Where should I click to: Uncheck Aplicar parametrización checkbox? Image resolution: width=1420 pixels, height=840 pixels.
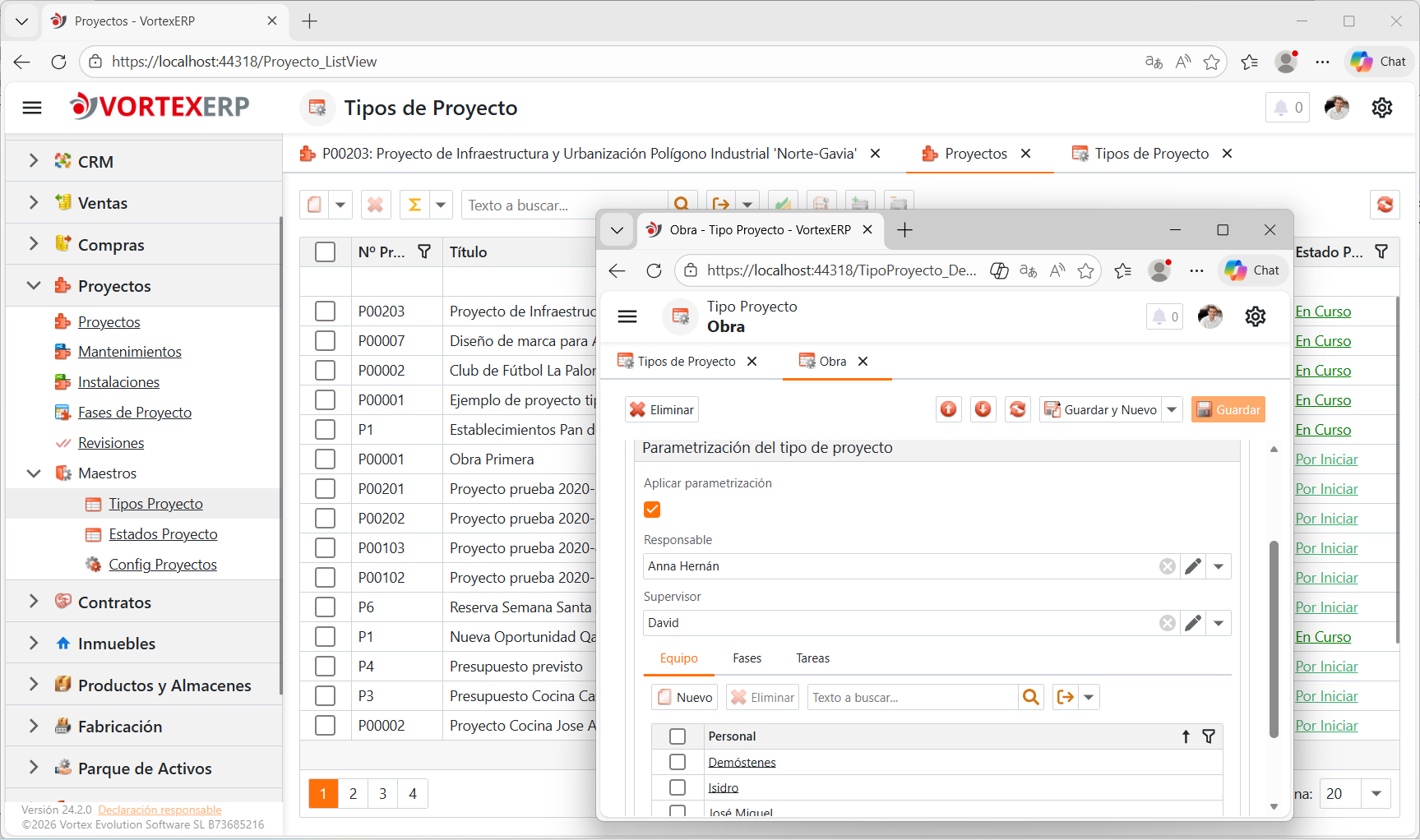point(652,510)
